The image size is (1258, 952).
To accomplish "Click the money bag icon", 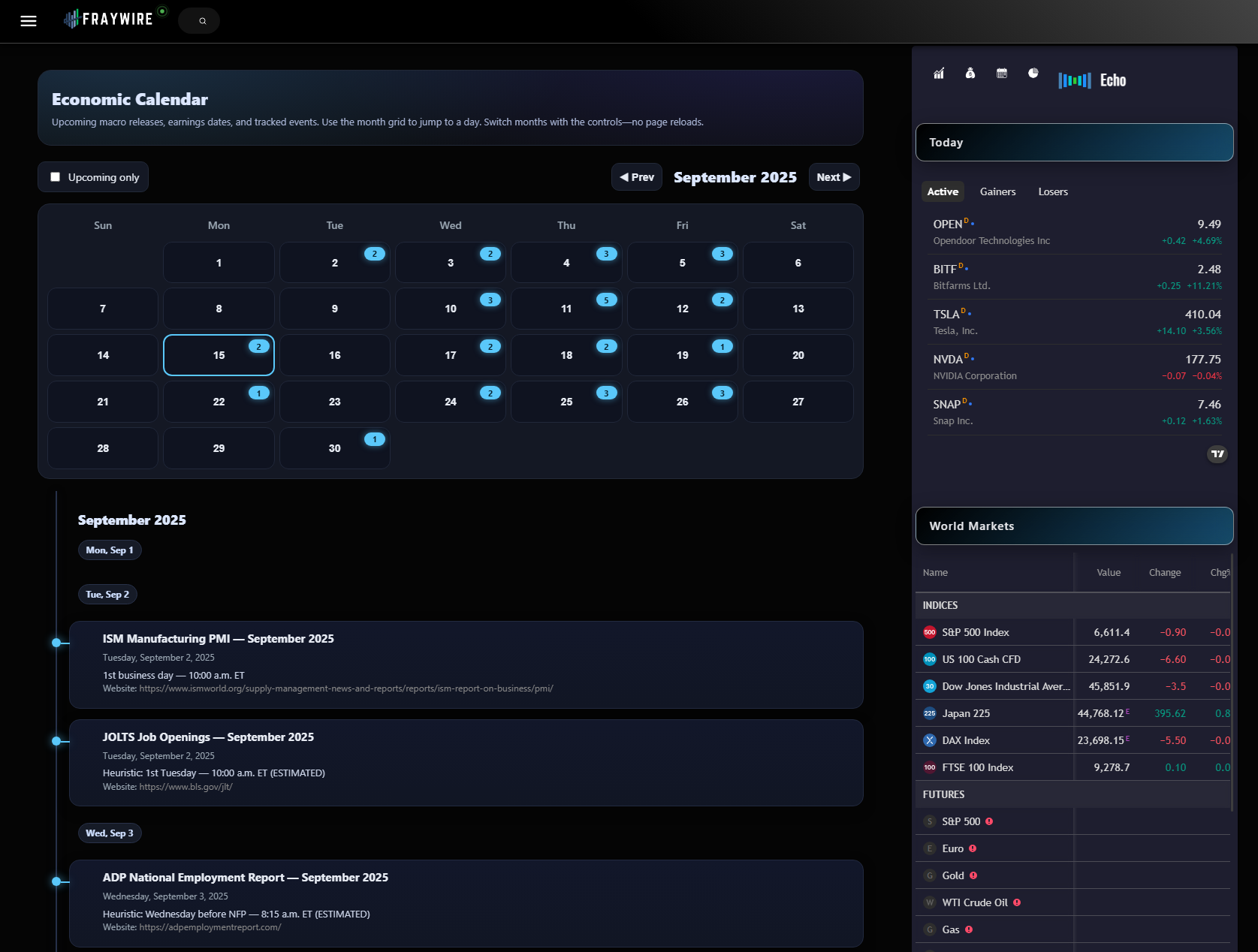I will (x=970, y=74).
